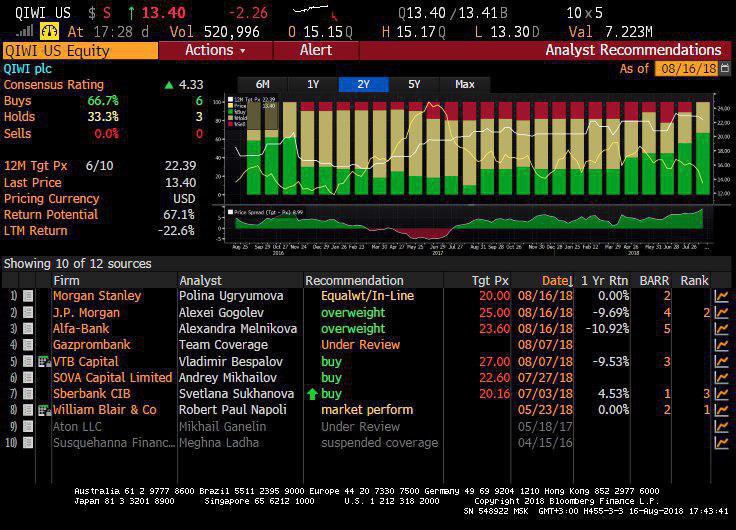The height and width of the screenshot is (530, 736).
Task: Click the Tgt Px column header
Action: pos(490,281)
